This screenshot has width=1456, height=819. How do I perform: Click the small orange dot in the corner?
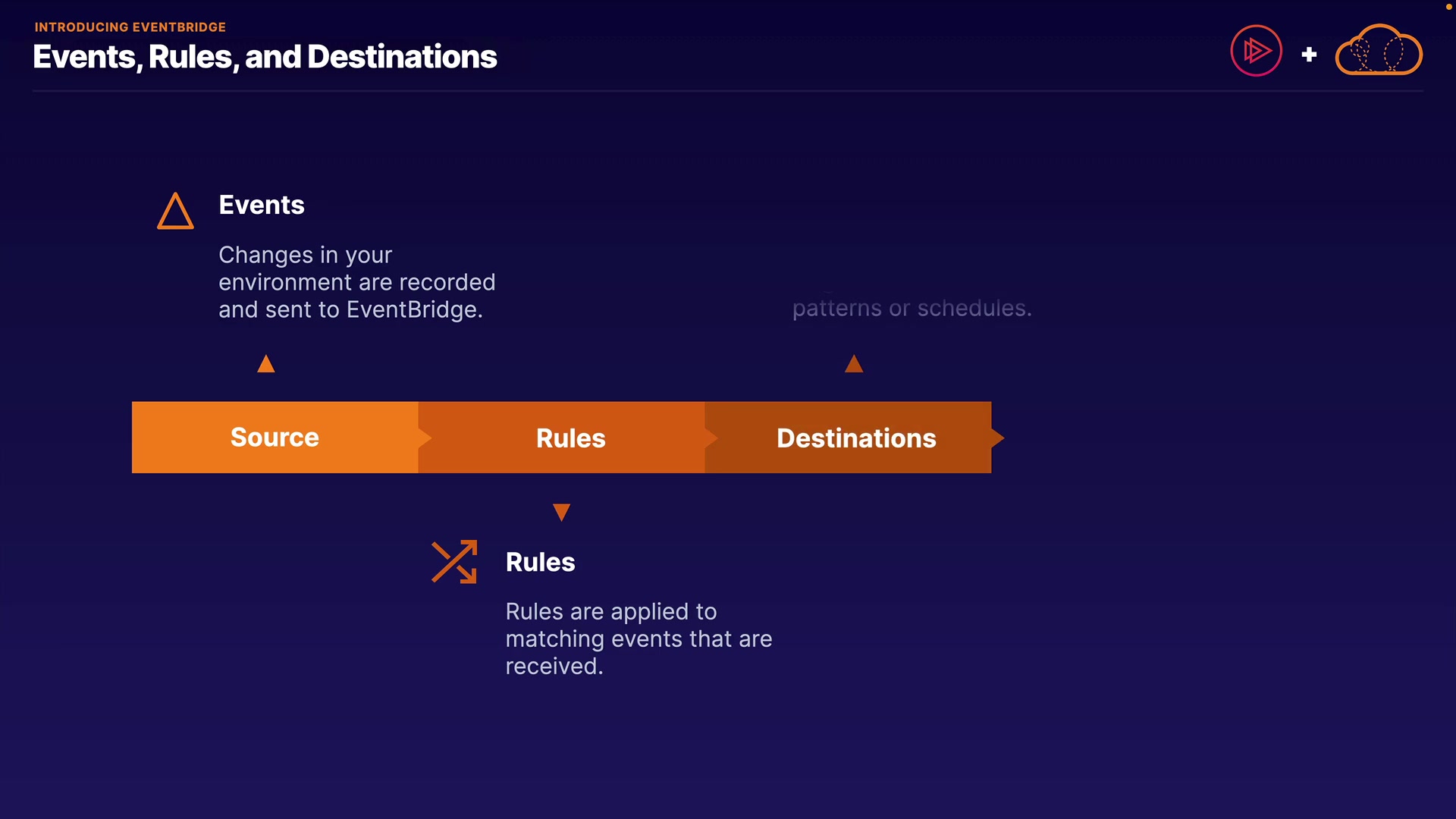pyautogui.click(x=1448, y=7)
